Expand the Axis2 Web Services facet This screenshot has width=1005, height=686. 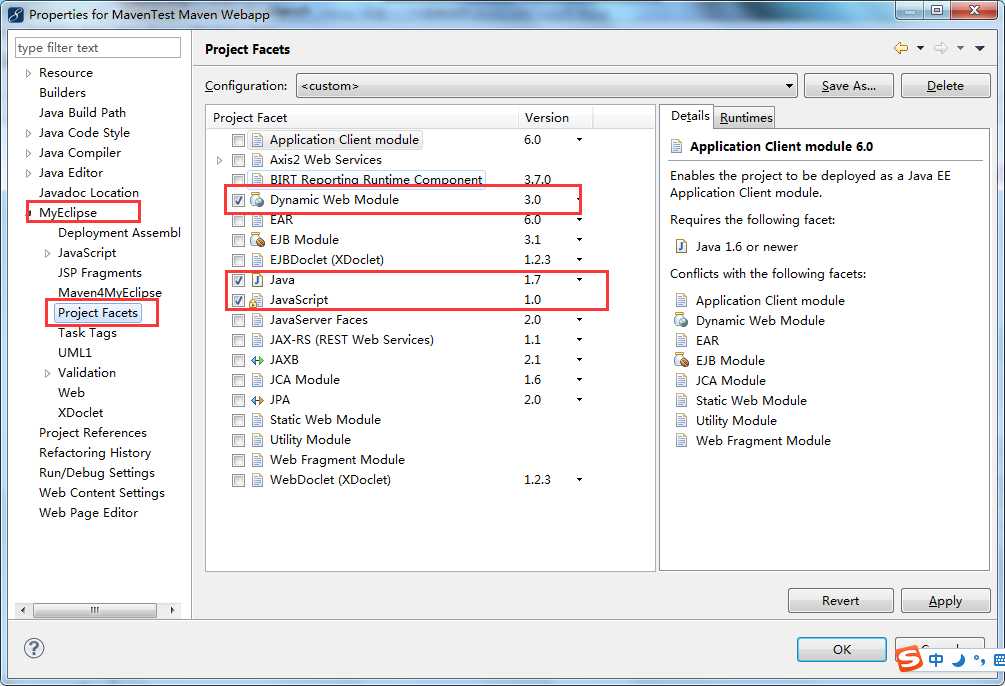219,160
